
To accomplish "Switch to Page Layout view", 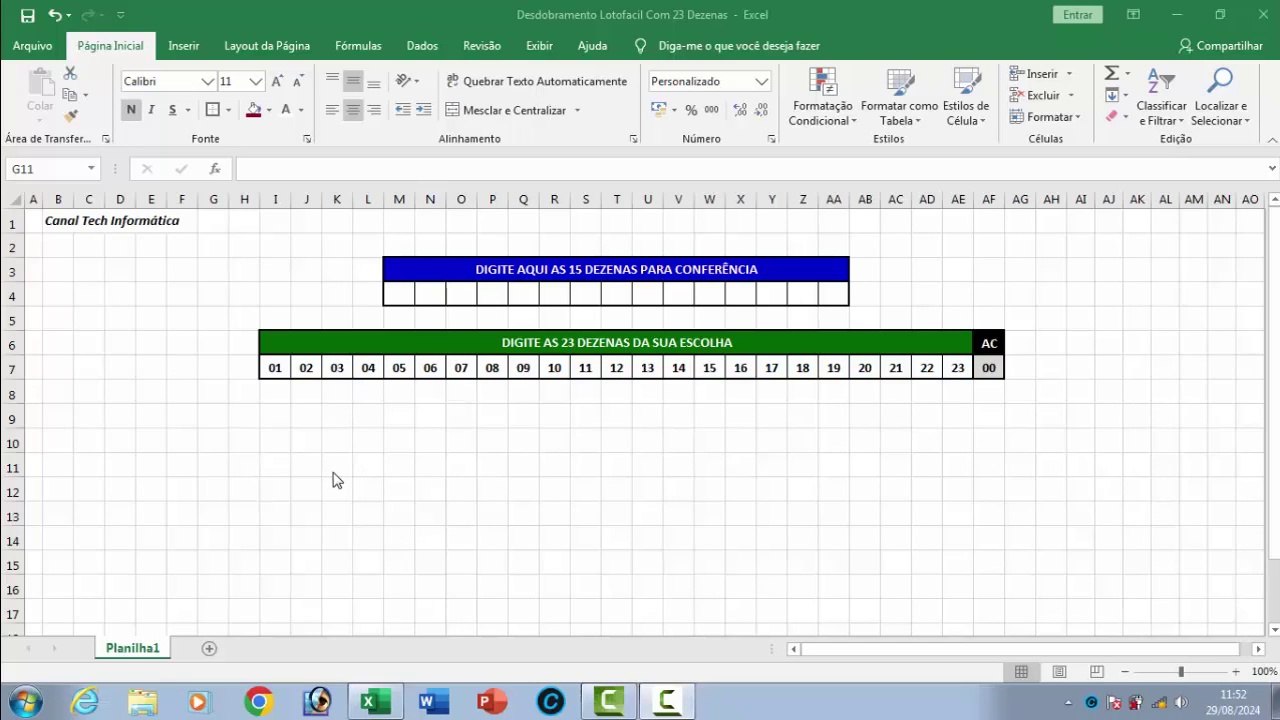I will [1059, 672].
